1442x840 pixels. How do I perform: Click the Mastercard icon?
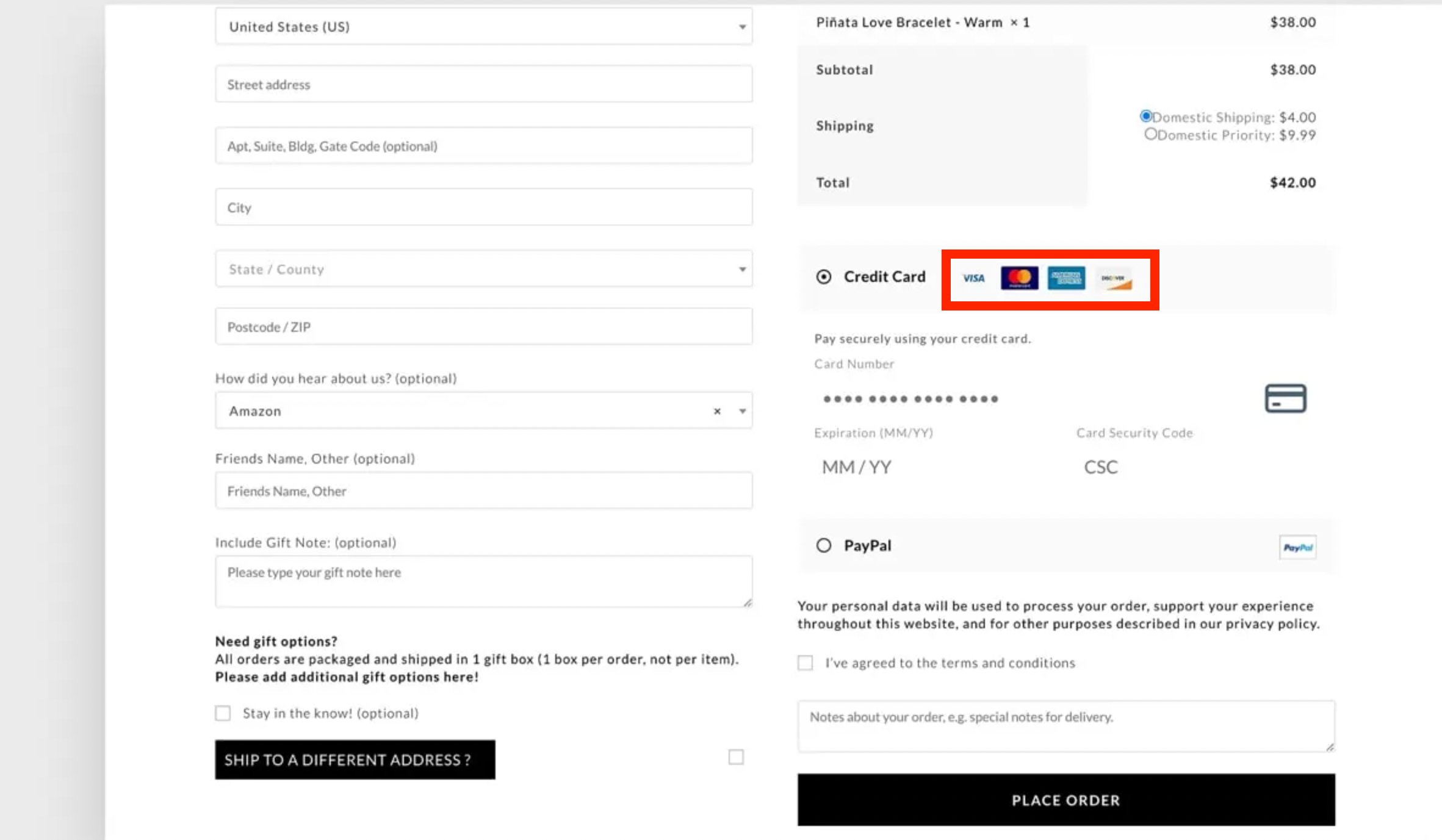tap(1020, 278)
